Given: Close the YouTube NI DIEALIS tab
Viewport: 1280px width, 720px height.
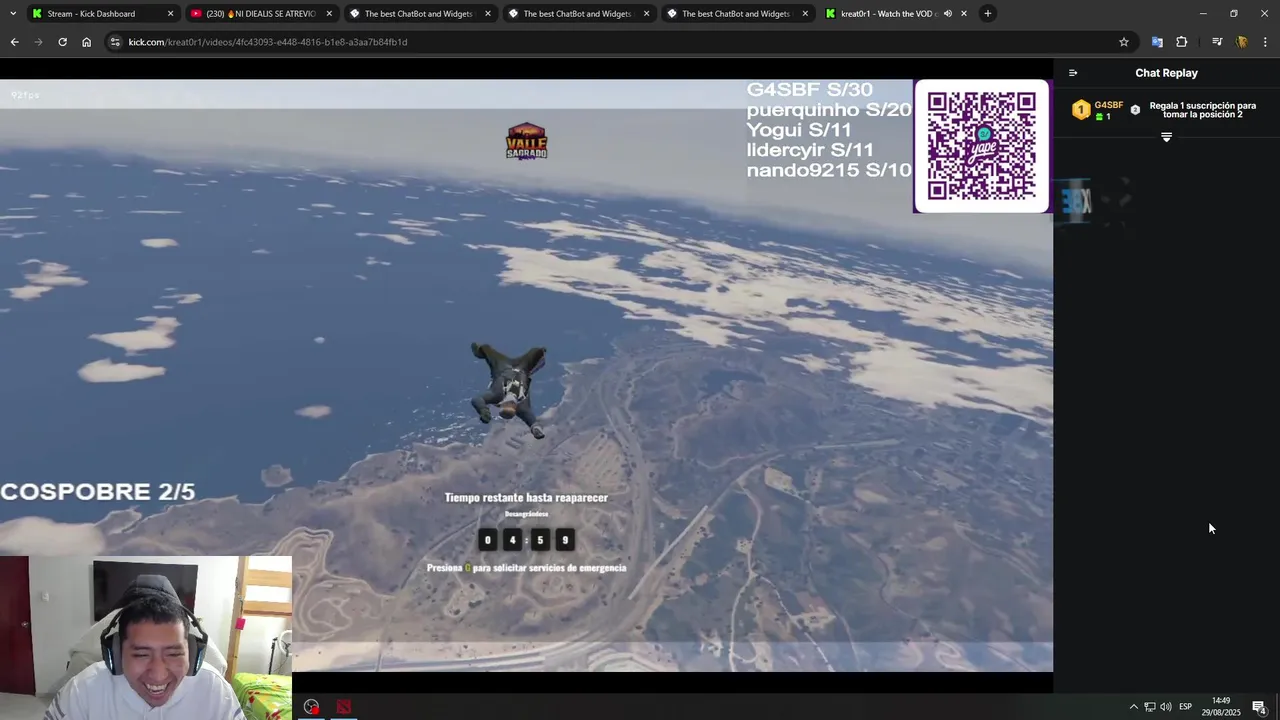Looking at the screenshot, I should [329, 14].
